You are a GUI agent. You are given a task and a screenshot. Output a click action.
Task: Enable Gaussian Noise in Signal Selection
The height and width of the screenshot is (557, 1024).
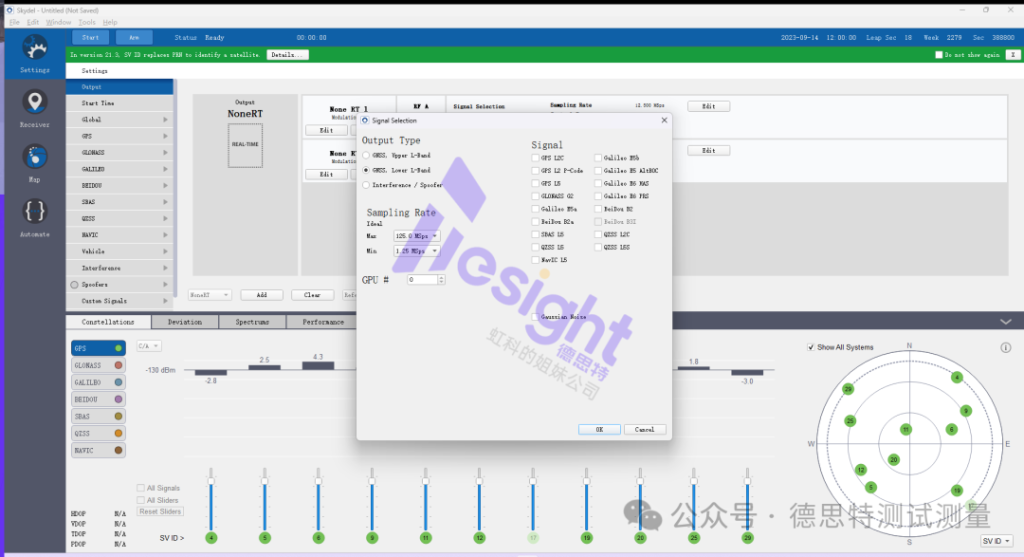536,317
